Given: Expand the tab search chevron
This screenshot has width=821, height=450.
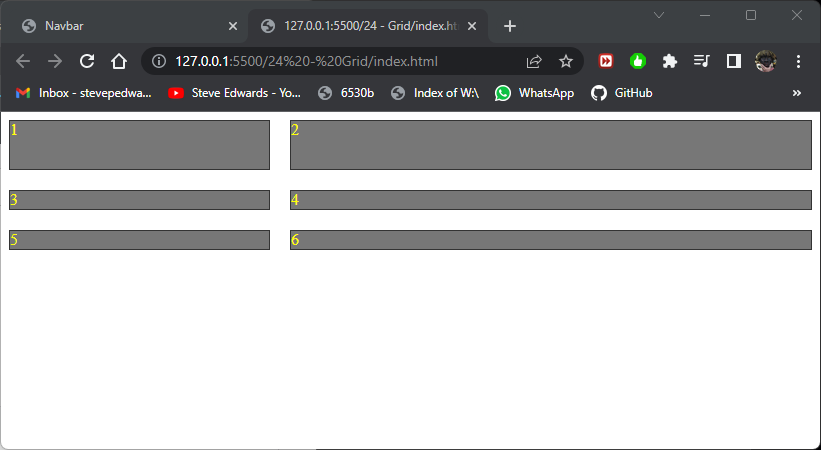Looking at the screenshot, I should coord(659,15).
